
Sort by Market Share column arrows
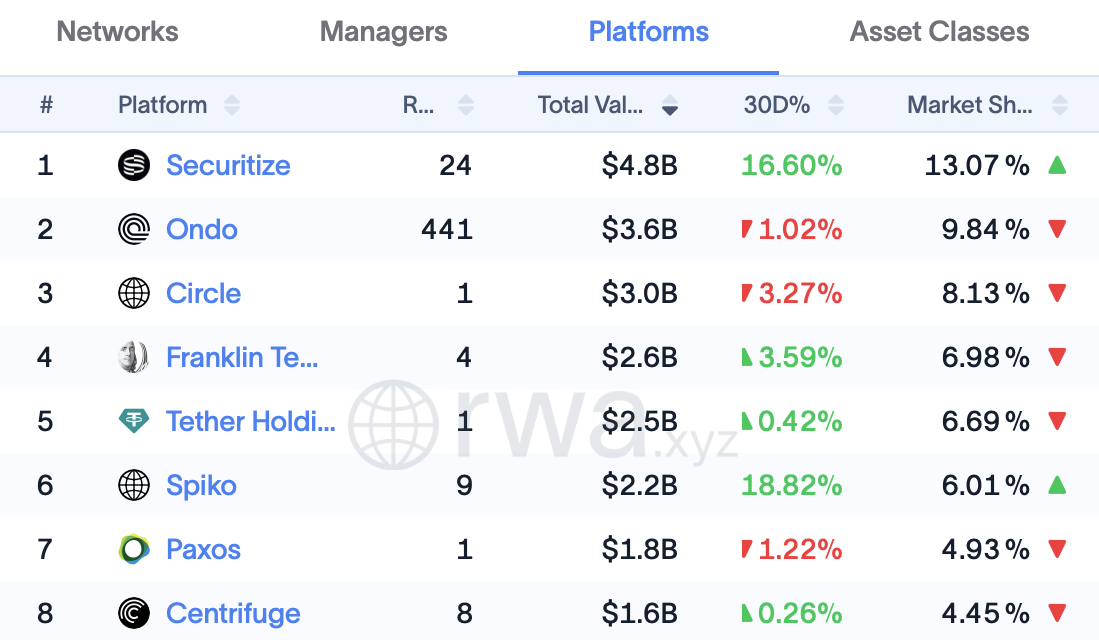pos(1060,105)
